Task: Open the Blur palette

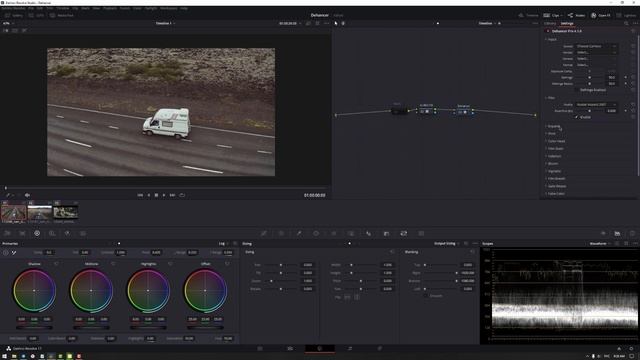Action: tap(369, 233)
